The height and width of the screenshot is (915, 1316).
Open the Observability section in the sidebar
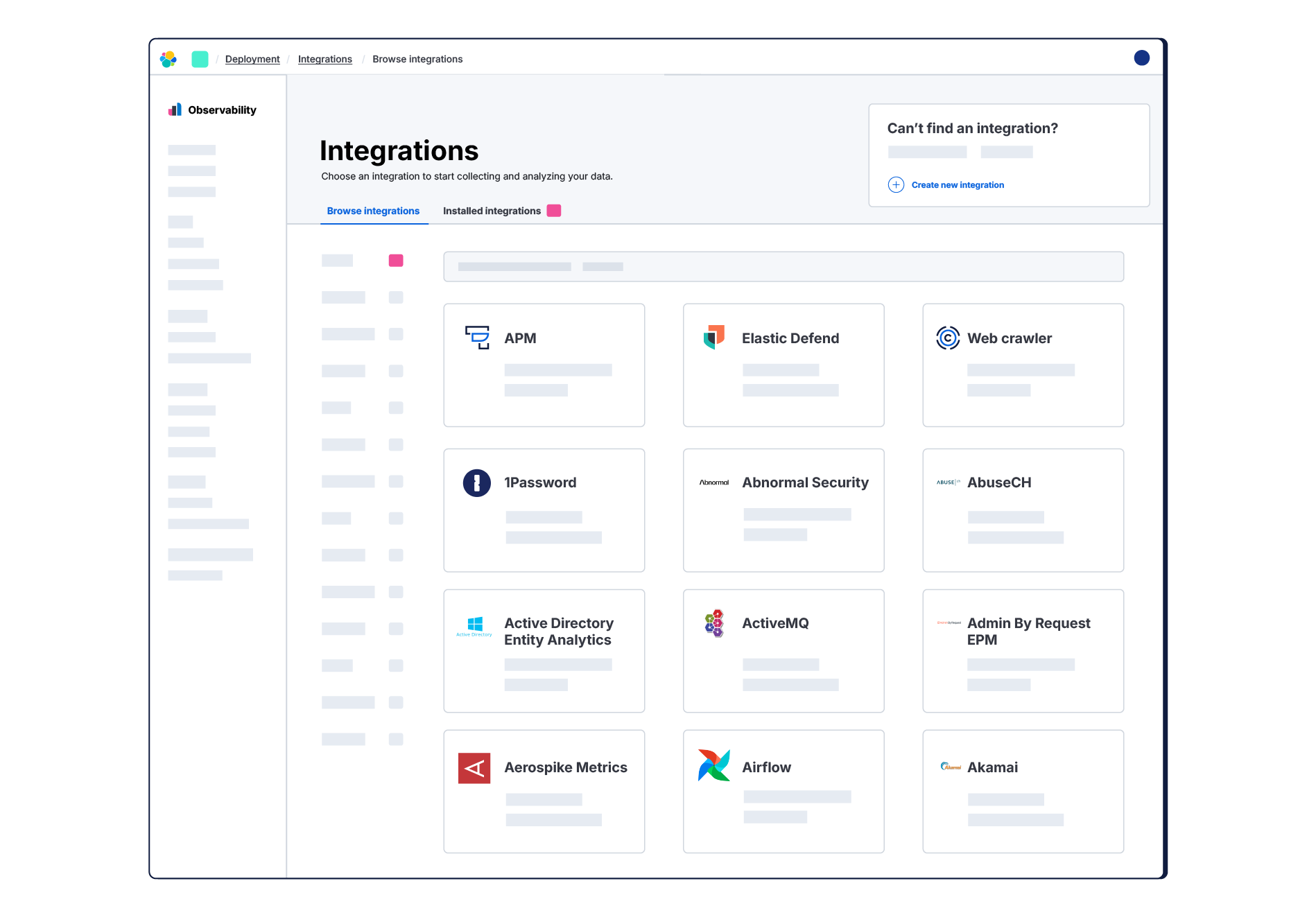pos(213,110)
